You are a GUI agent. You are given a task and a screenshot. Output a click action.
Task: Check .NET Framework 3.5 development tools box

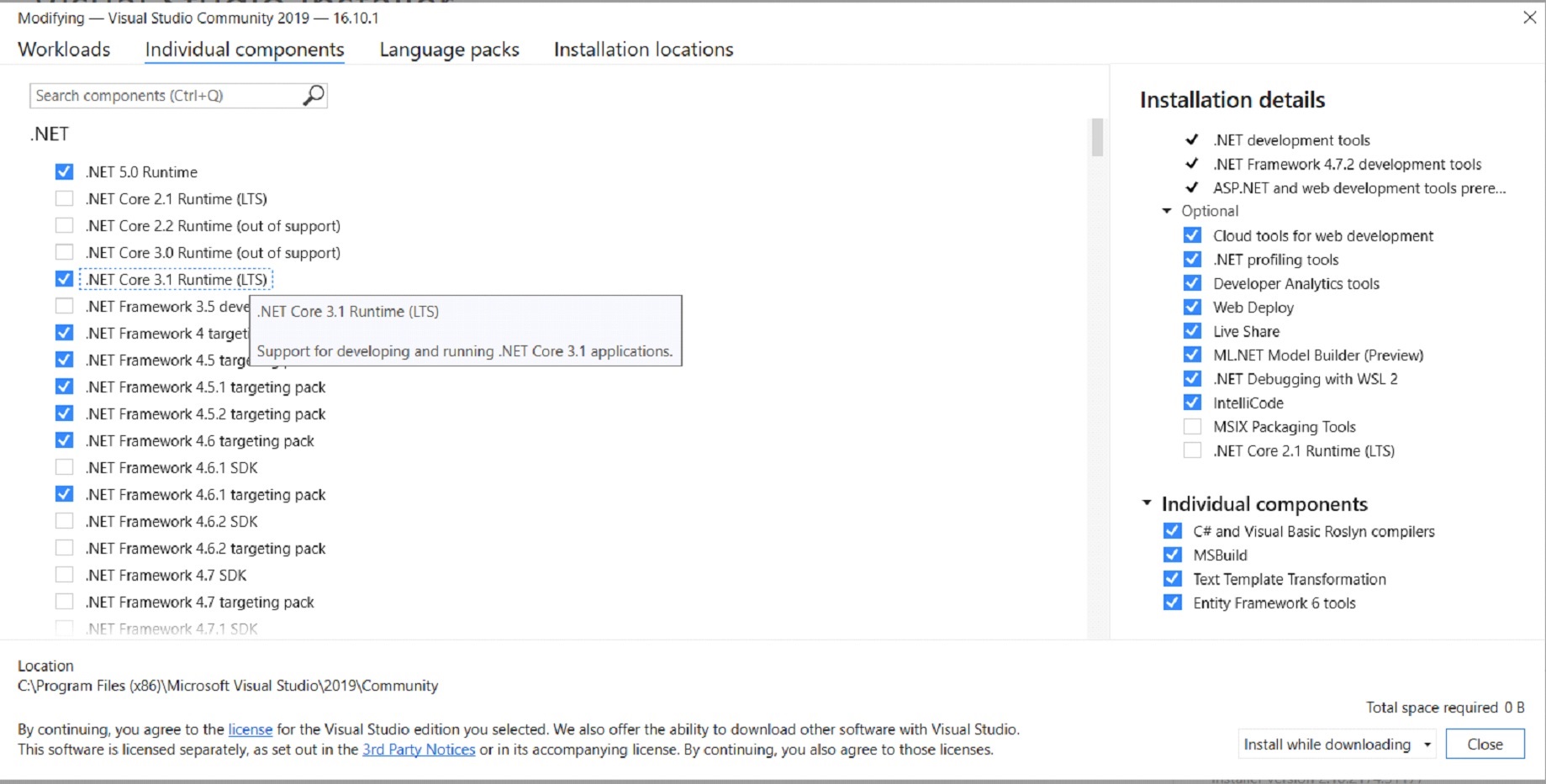coord(64,307)
